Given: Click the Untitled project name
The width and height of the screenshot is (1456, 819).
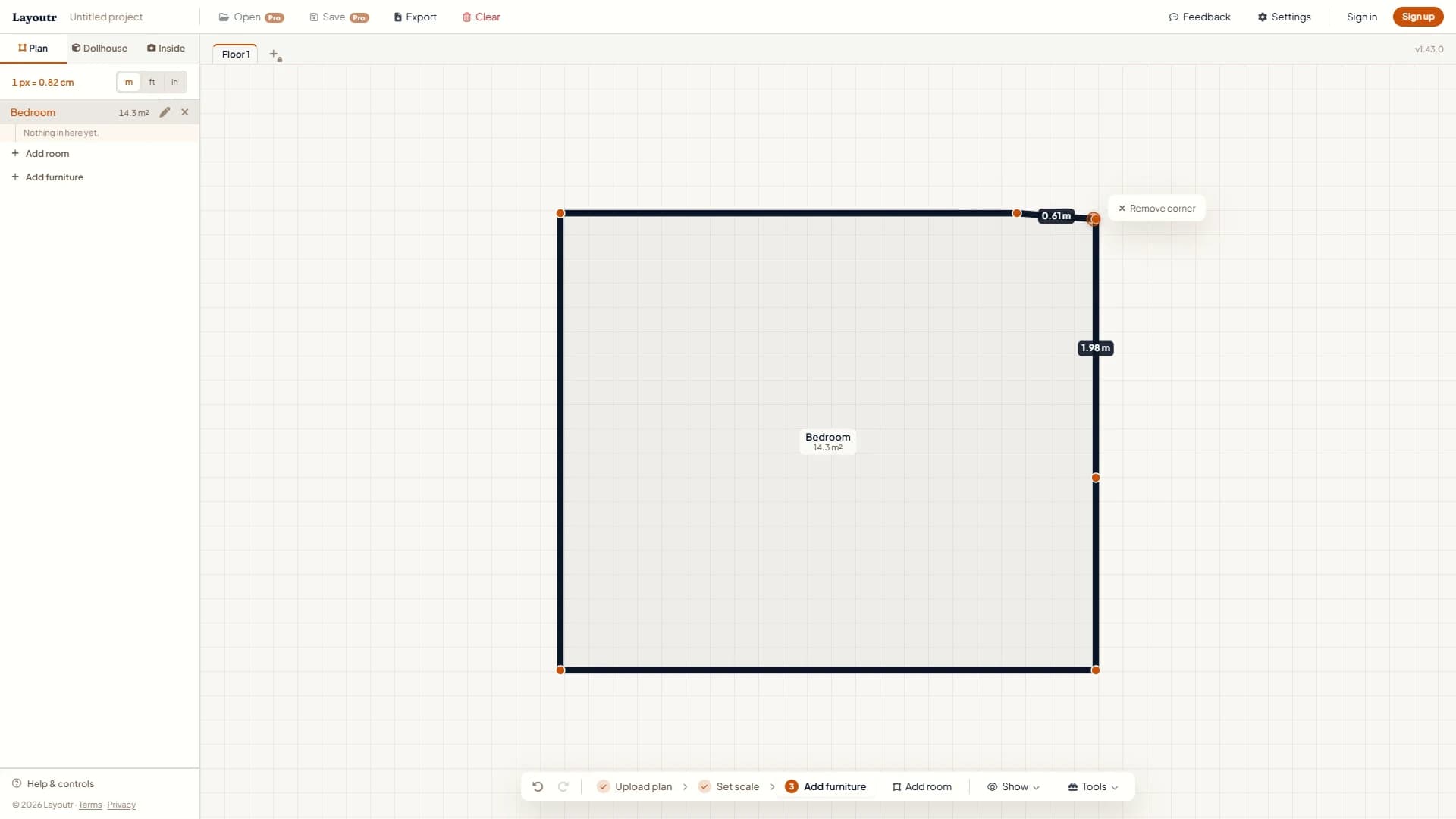Looking at the screenshot, I should tap(106, 17).
